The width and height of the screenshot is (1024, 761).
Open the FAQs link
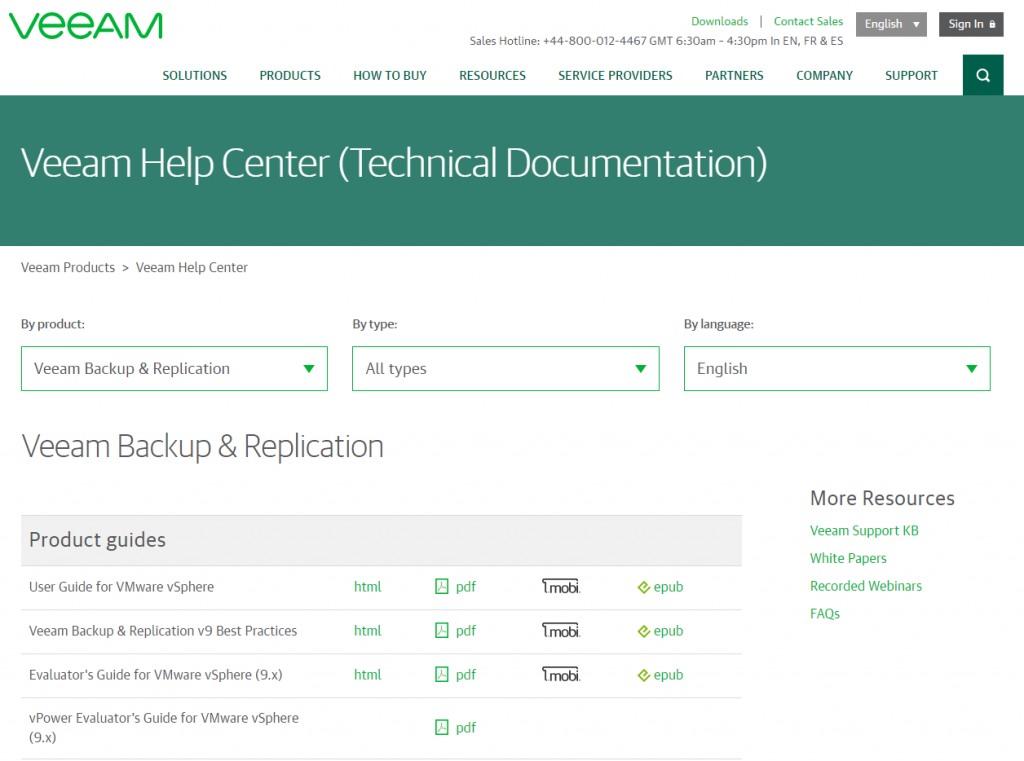(825, 613)
